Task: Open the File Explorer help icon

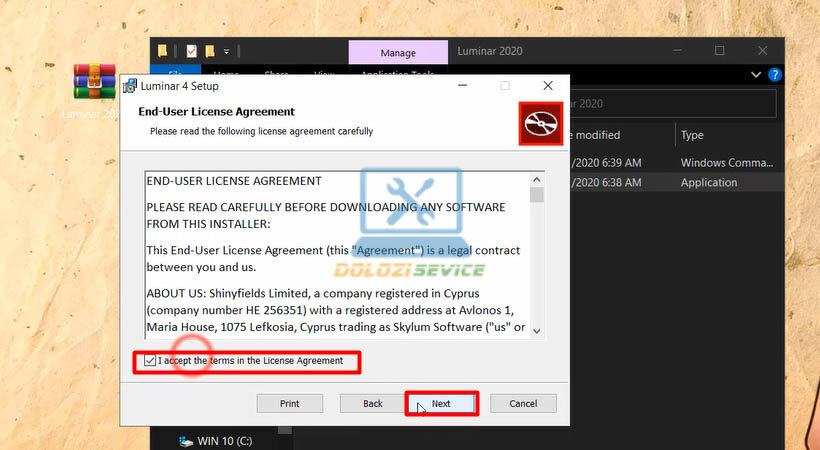Action: click(x=775, y=74)
